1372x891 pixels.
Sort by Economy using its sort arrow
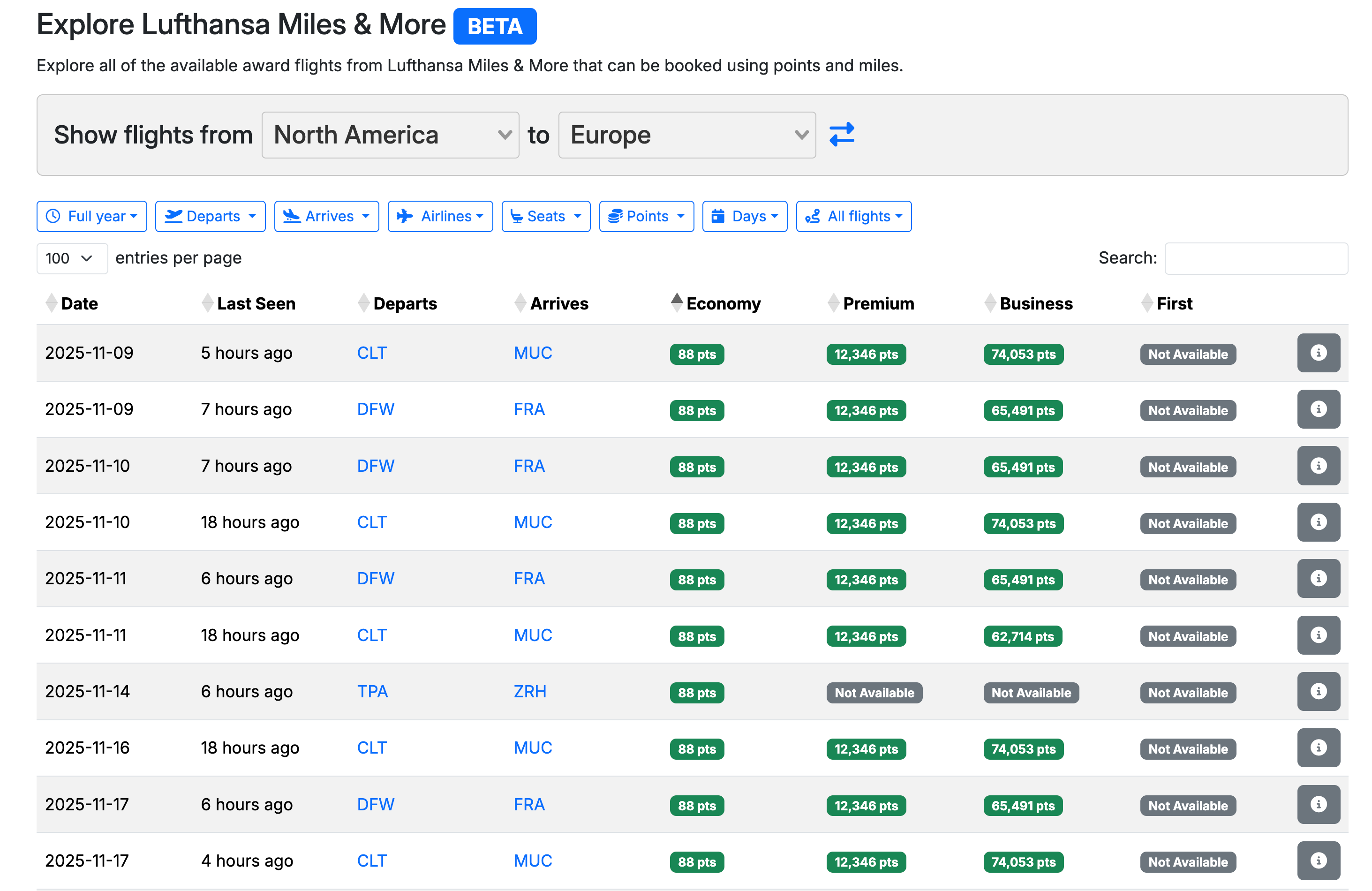(677, 303)
